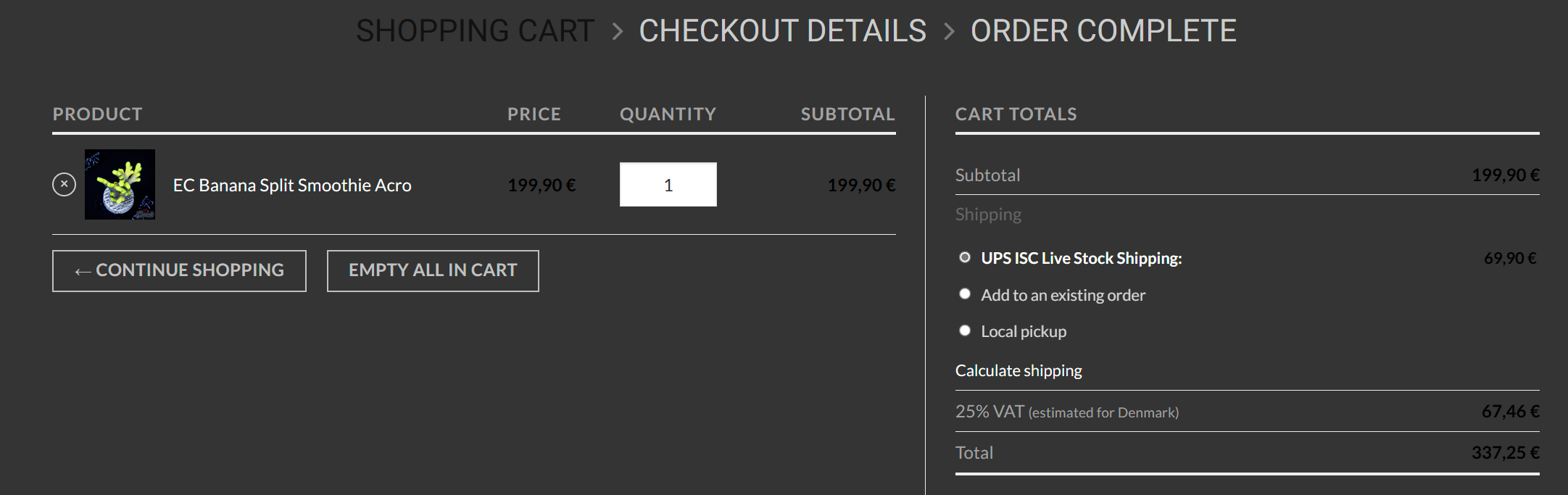Expand the Calculate shipping section
Screen dimensions: 1568x495
click(x=1018, y=370)
